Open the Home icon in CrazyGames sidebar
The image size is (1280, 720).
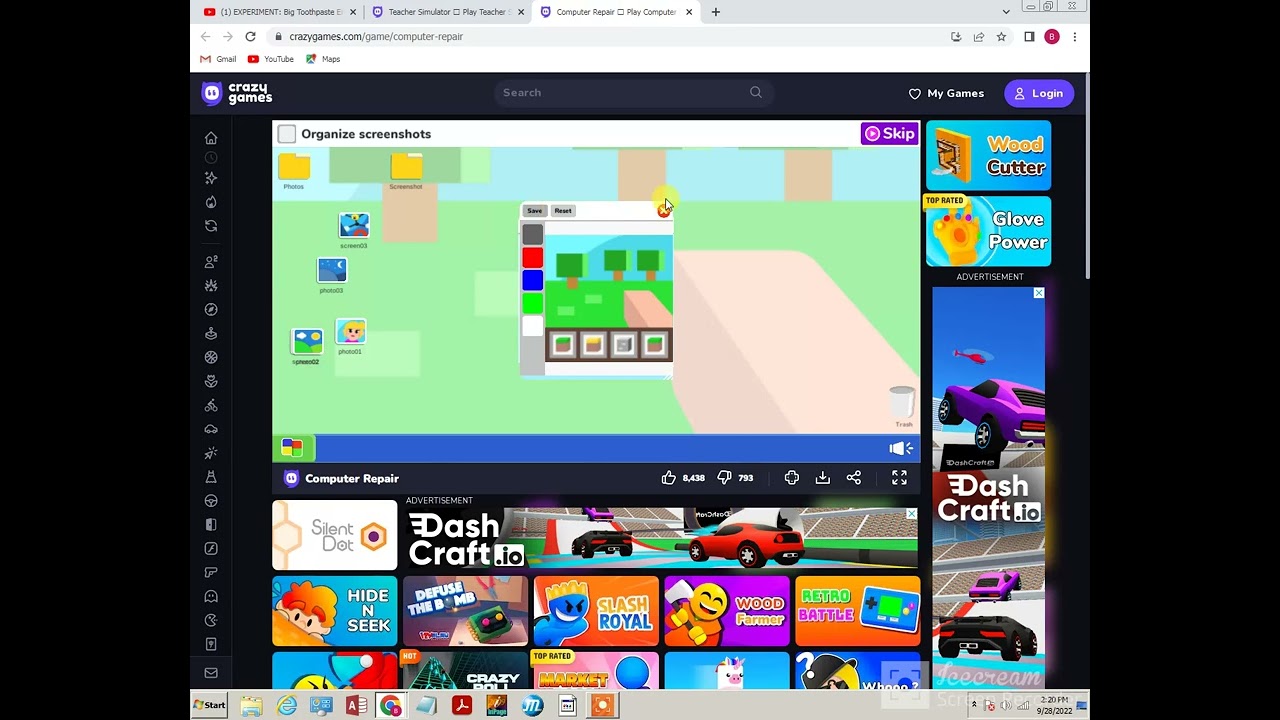(211, 138)
